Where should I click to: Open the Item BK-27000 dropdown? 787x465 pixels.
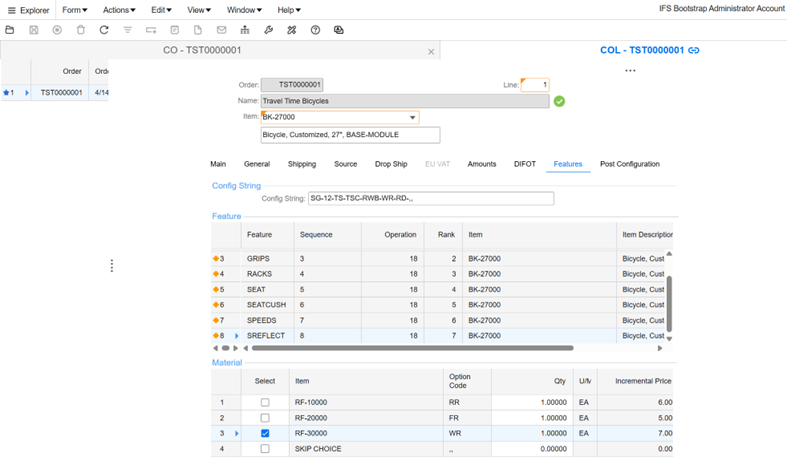click(413, 118)
